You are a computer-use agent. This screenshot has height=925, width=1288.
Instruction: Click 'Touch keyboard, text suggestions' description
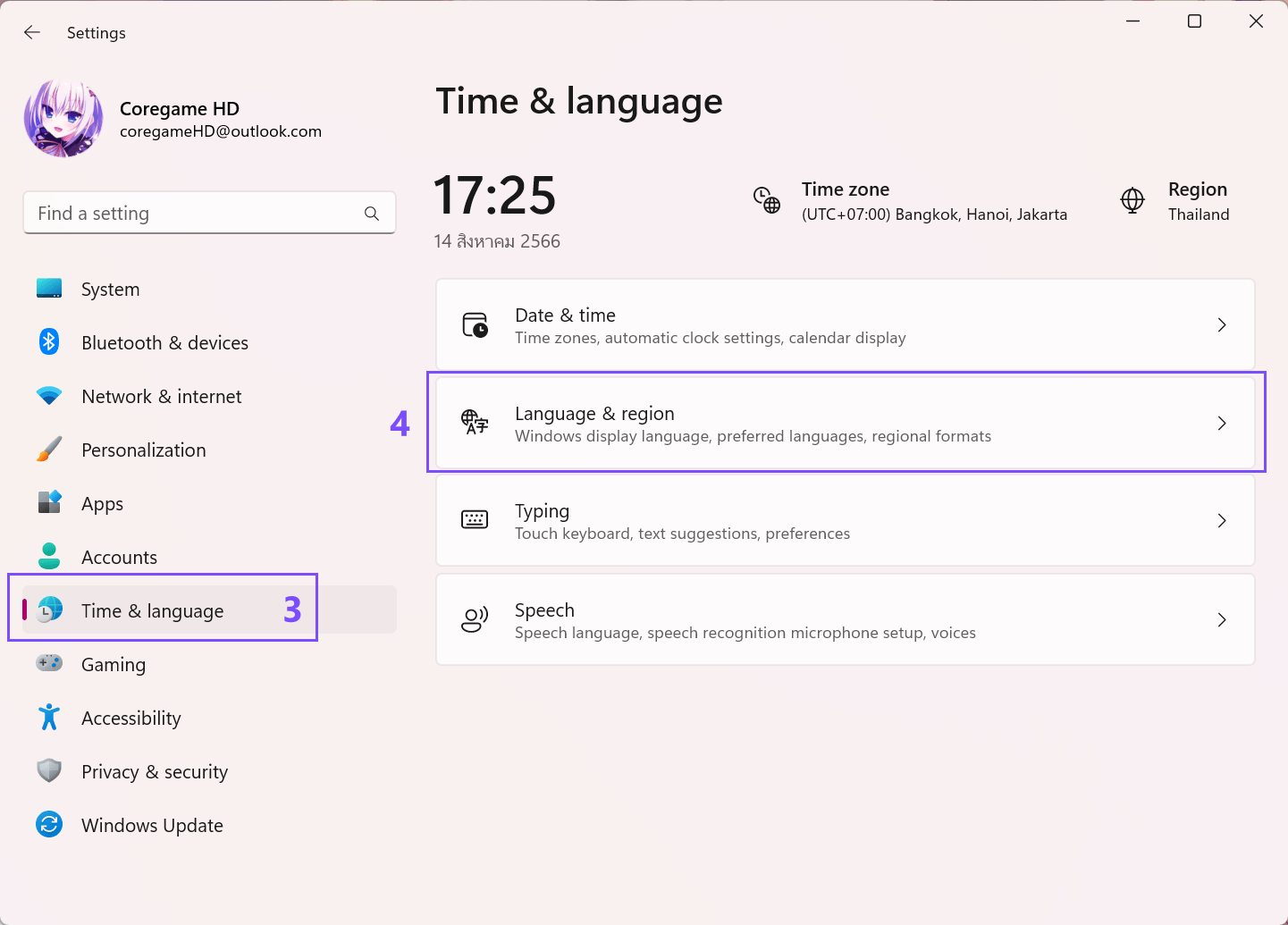coord(682,534)
